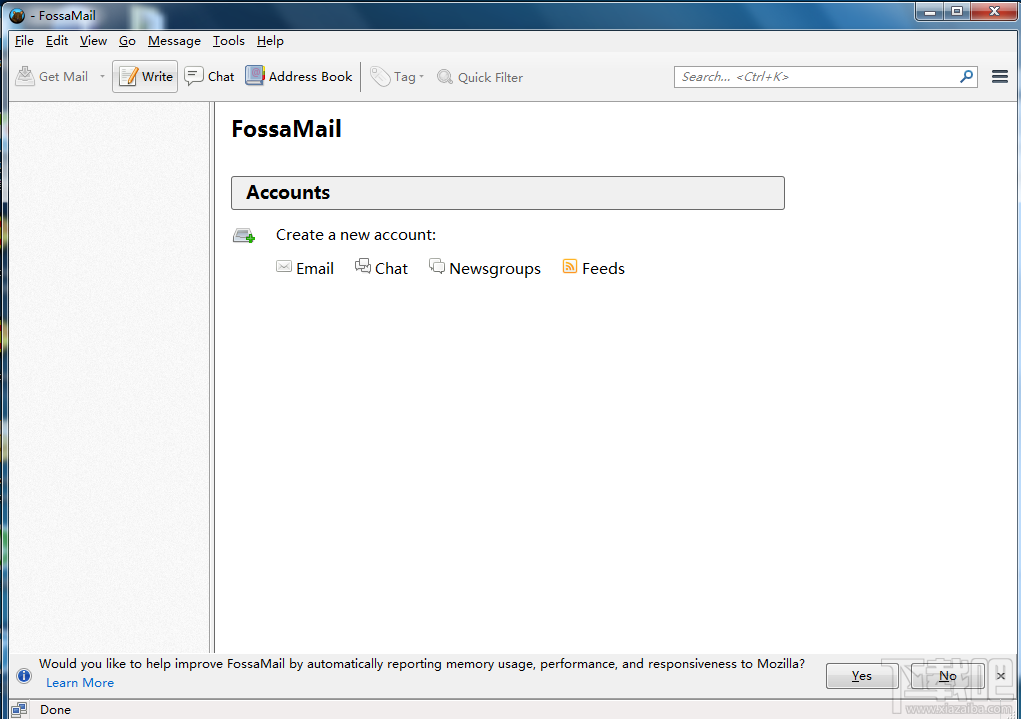Open the Message menu
This screenshot has width=1021, height=719.
click(x=174, y=40)
